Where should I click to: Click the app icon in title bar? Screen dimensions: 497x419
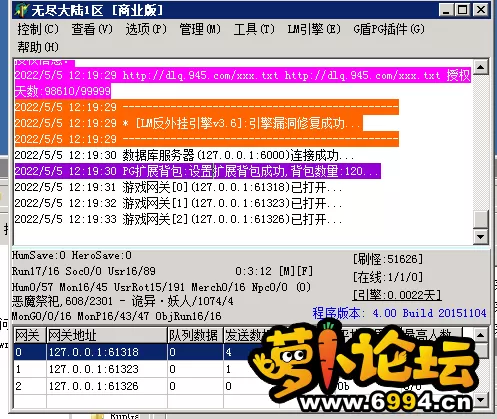[21, 10]
